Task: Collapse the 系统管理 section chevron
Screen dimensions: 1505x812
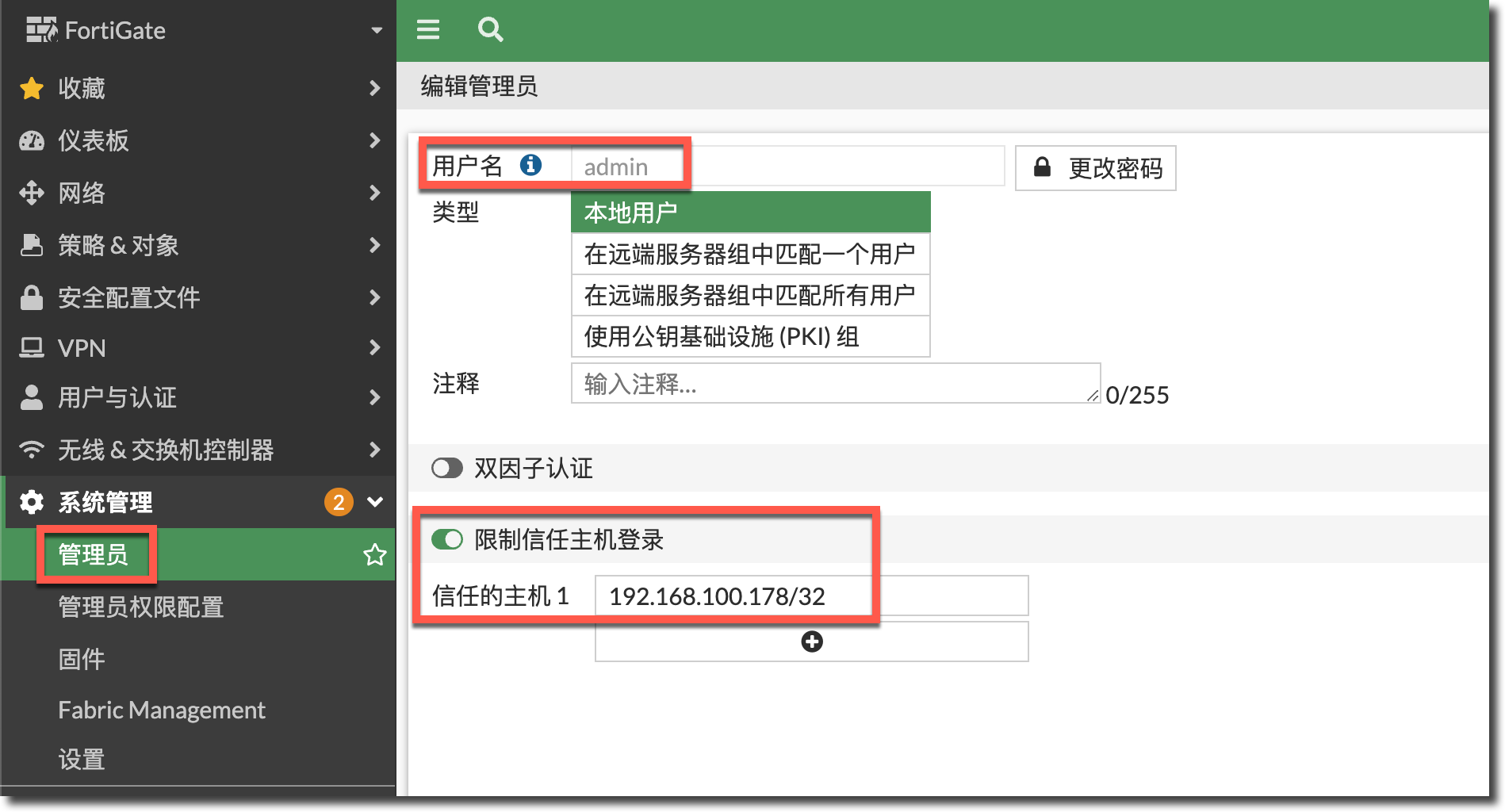Action: [375, 502]
